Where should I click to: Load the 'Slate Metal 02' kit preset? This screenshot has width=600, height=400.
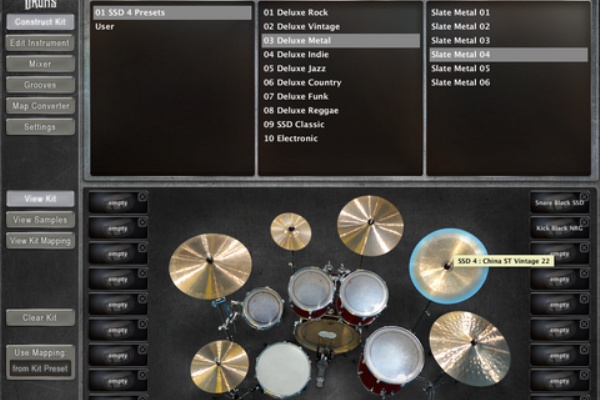[509, 26]
